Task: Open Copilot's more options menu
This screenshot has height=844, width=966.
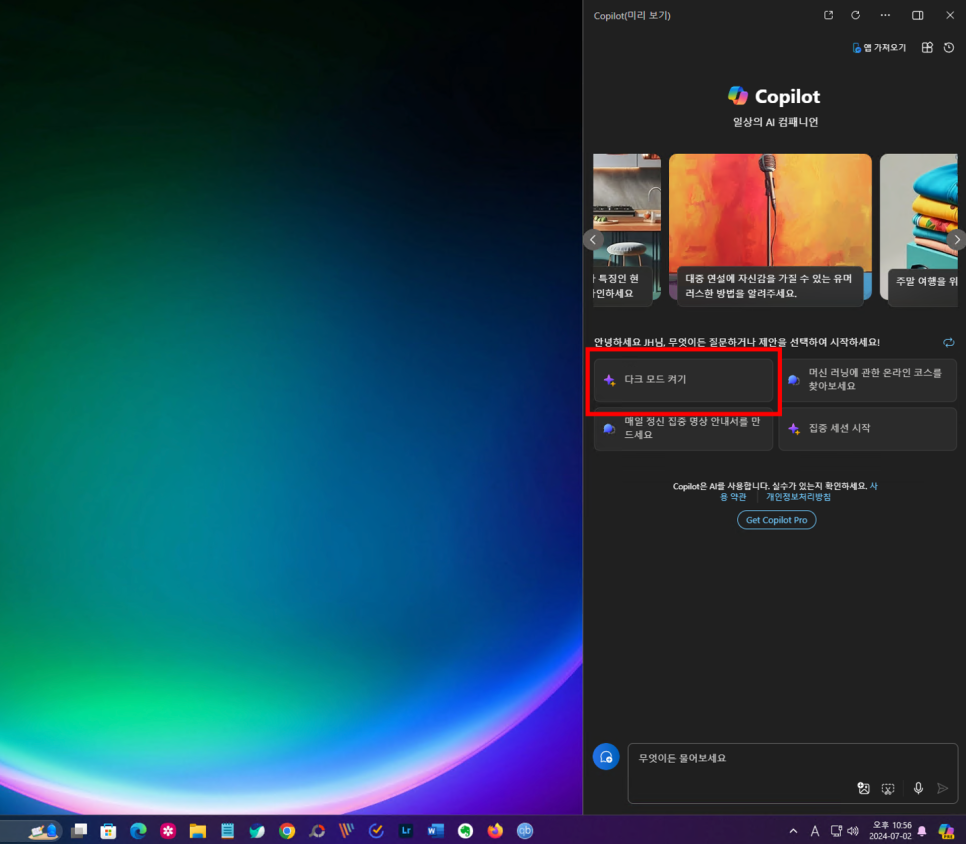Action: [x=885, y=15]
